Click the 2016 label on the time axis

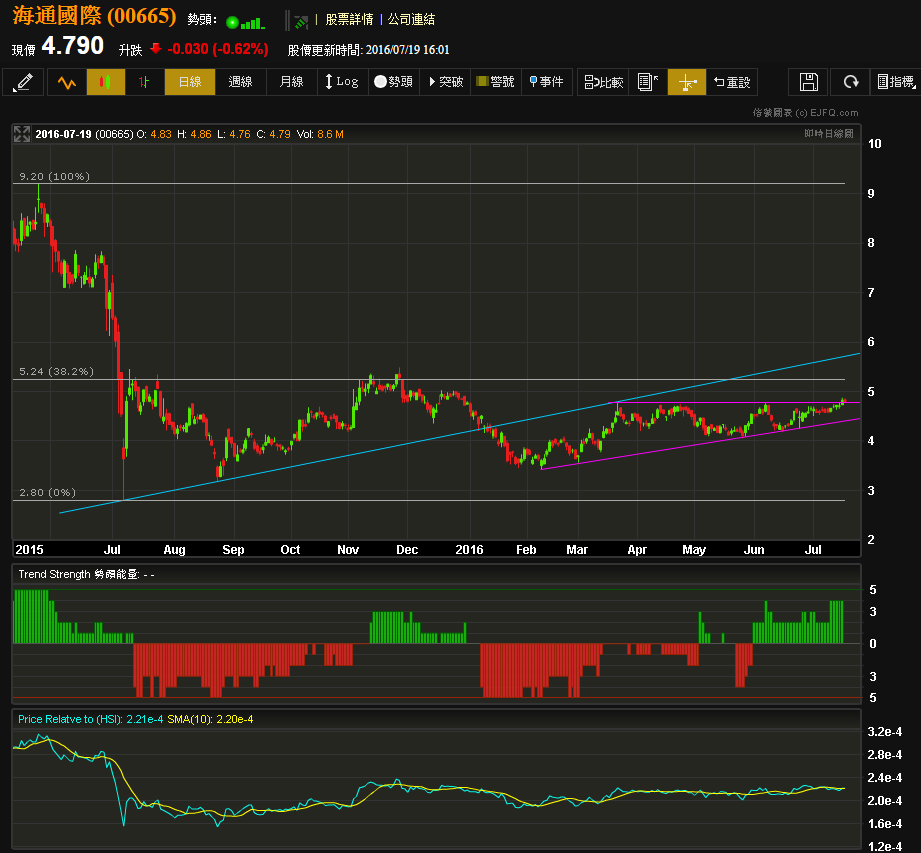(469, 549)
